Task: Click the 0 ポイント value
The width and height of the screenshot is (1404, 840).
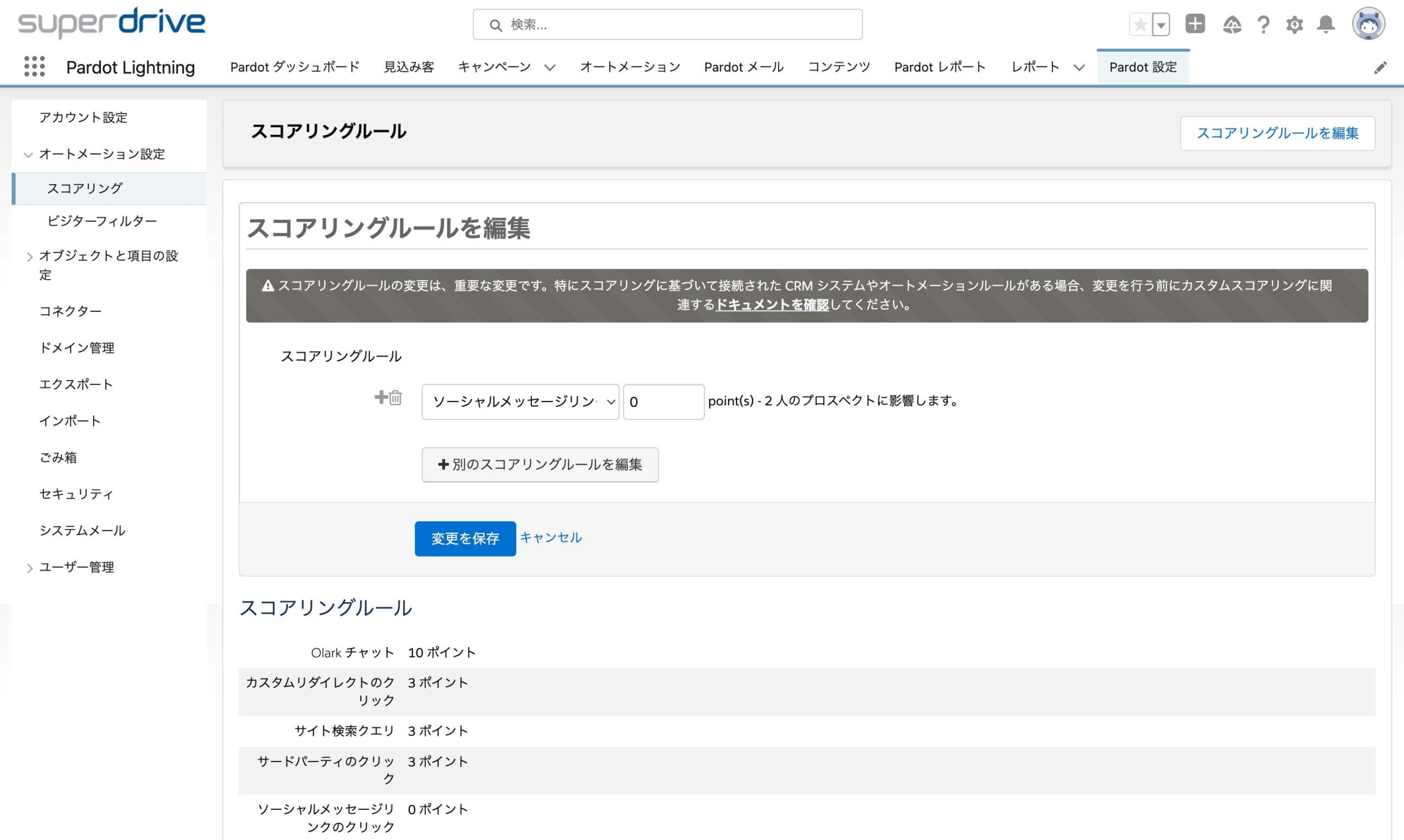Action: coord(438,809)
